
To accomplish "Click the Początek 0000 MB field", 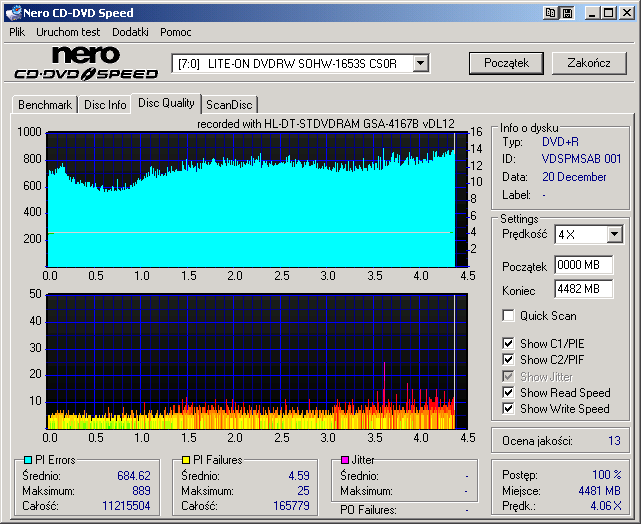I will click(584, 265).
